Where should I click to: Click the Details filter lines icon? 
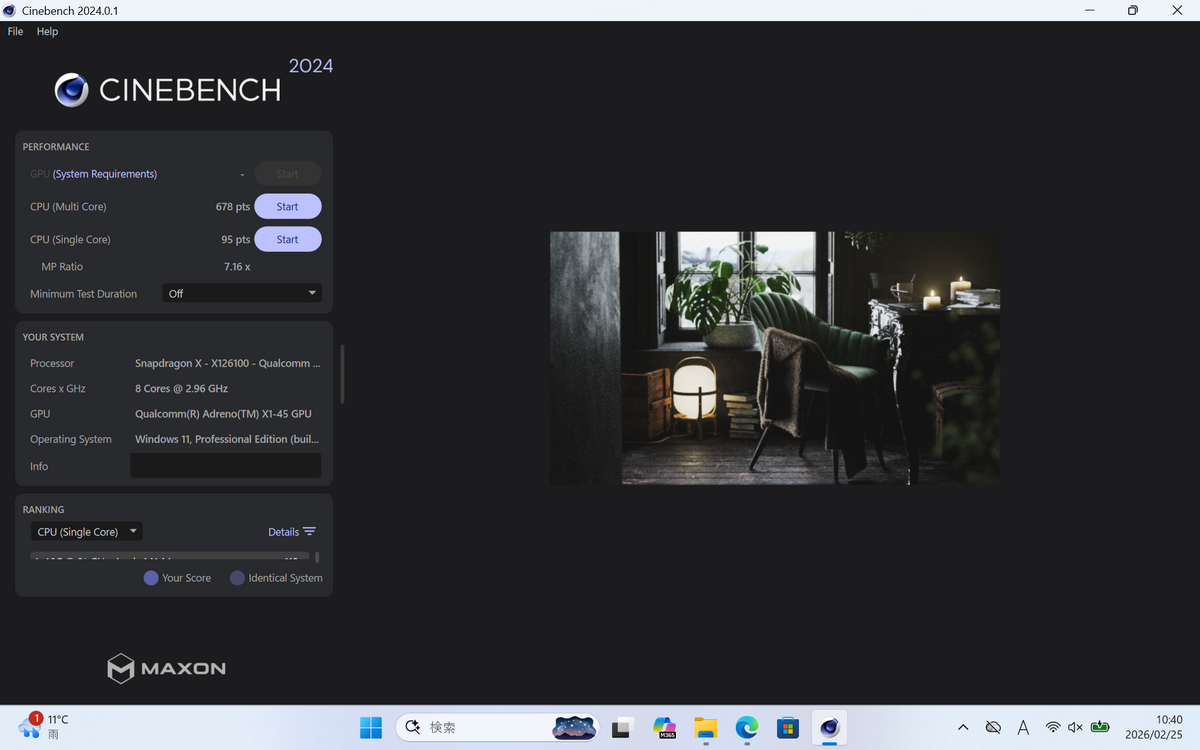[309, 532]
